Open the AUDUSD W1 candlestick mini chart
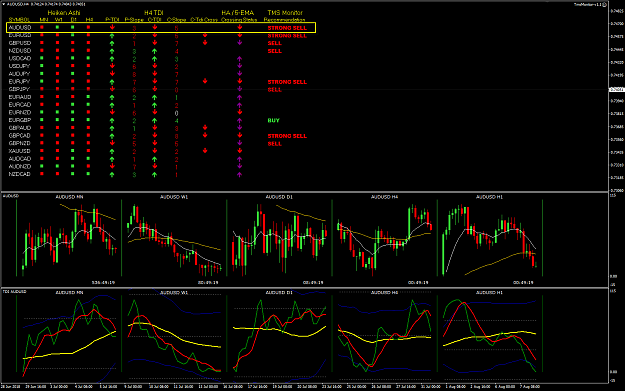 pyautogui.click(x=174, y=239)
